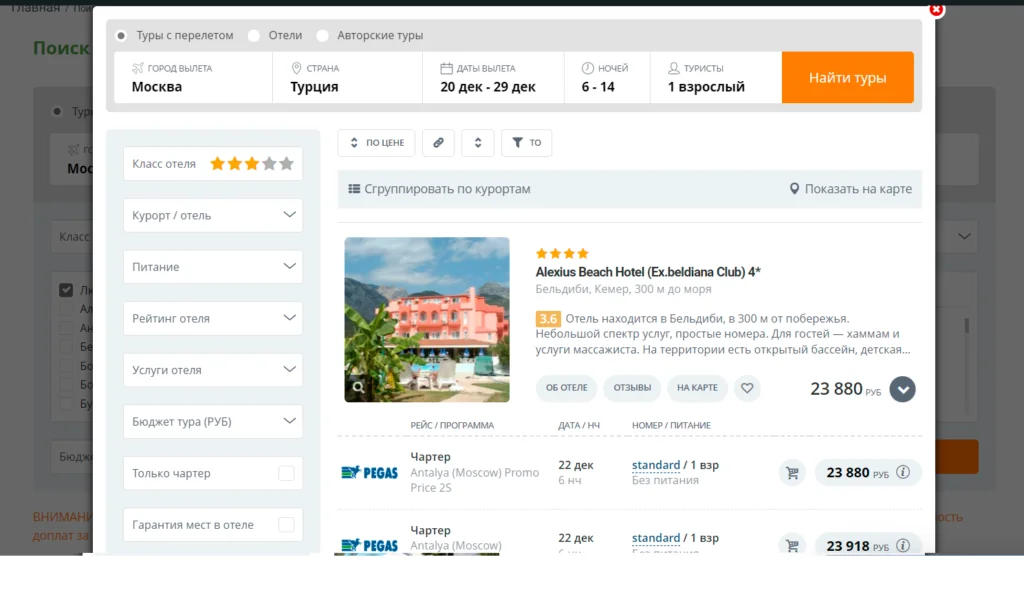The image size is (1024, 599).
Task: Click background page dropdown chevron at right
Action: tap(964, 236)
